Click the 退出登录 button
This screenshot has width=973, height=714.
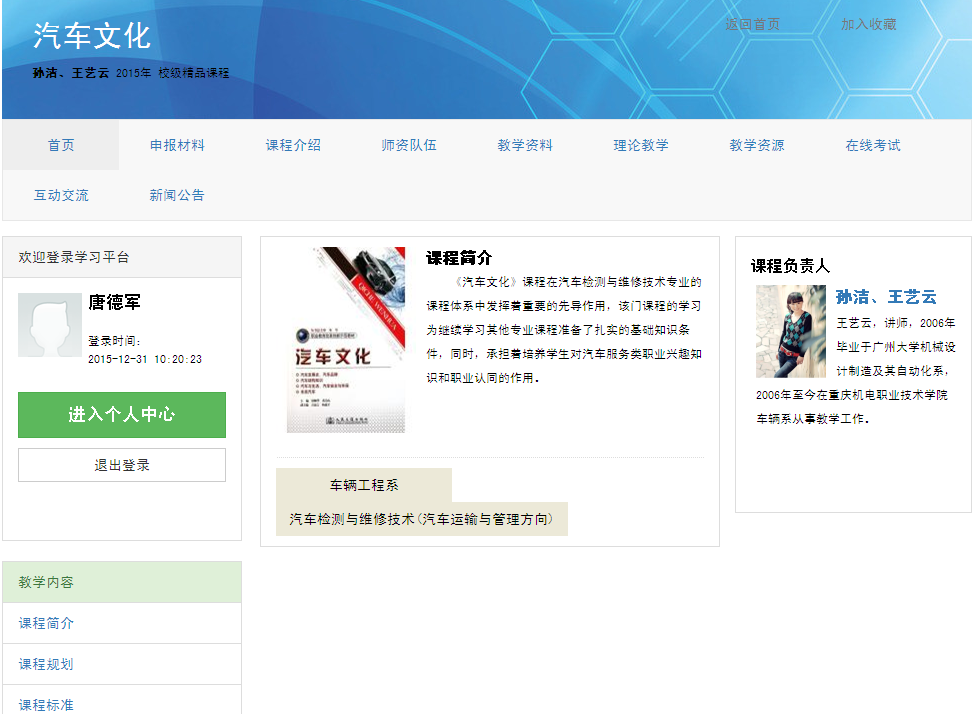click(122, 465)
